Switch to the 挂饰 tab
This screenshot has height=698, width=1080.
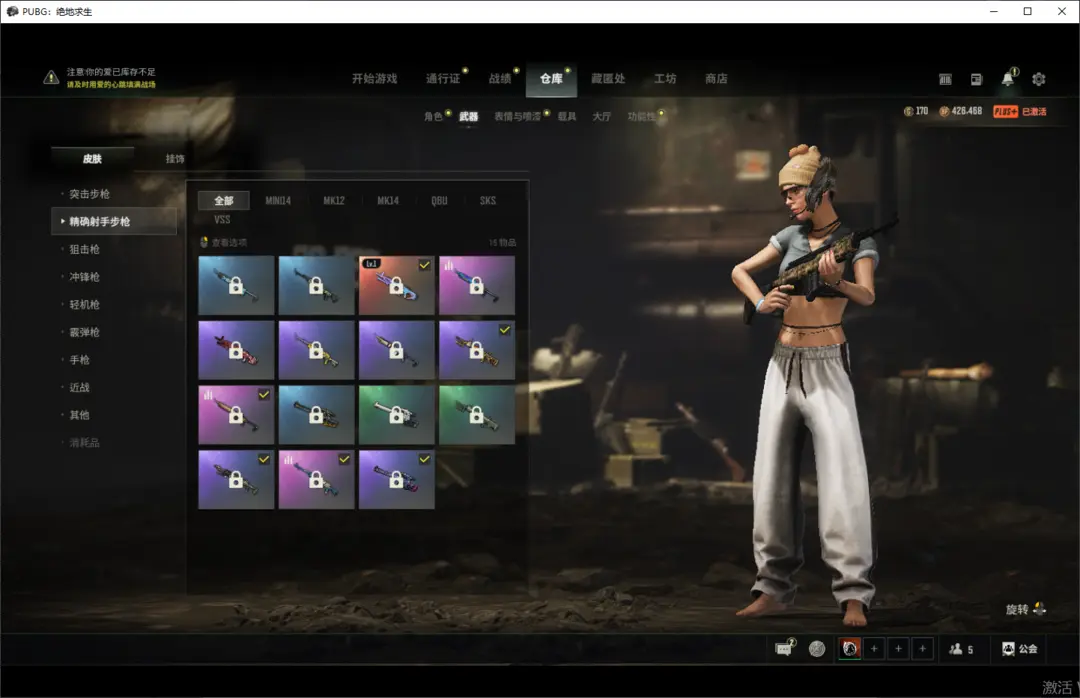point(175,159)
